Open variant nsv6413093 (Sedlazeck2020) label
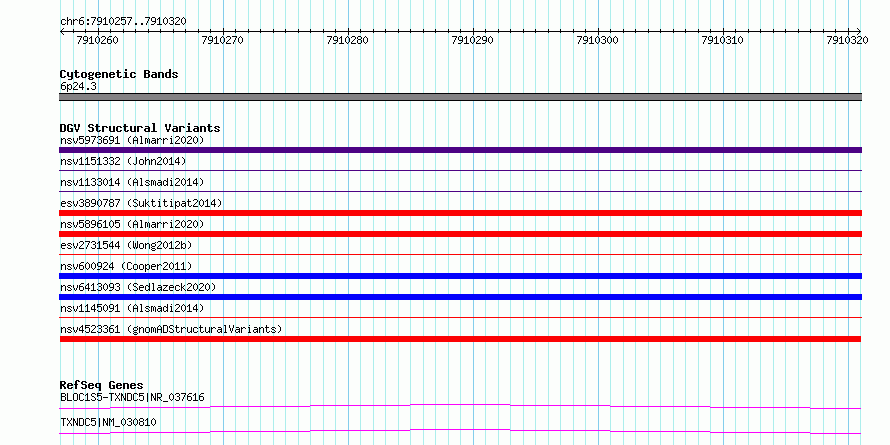Screen dimensions: 890x445 click(x=138, y=287)
